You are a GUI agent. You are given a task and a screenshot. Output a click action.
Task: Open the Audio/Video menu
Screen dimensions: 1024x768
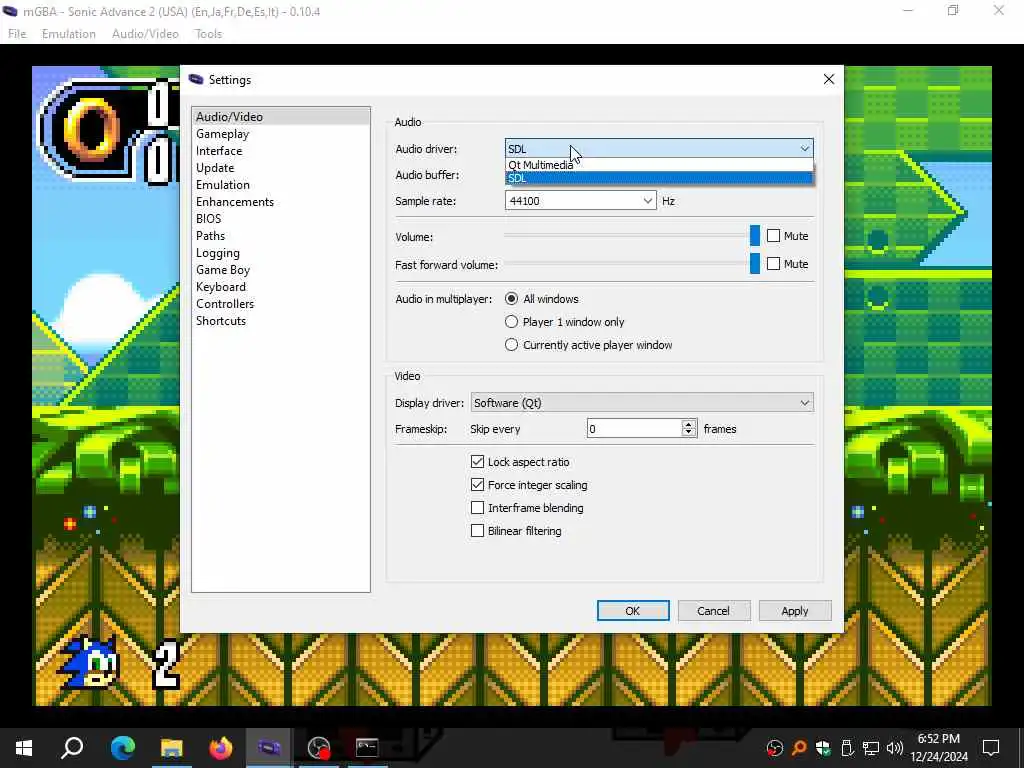[x=145, y=33]
